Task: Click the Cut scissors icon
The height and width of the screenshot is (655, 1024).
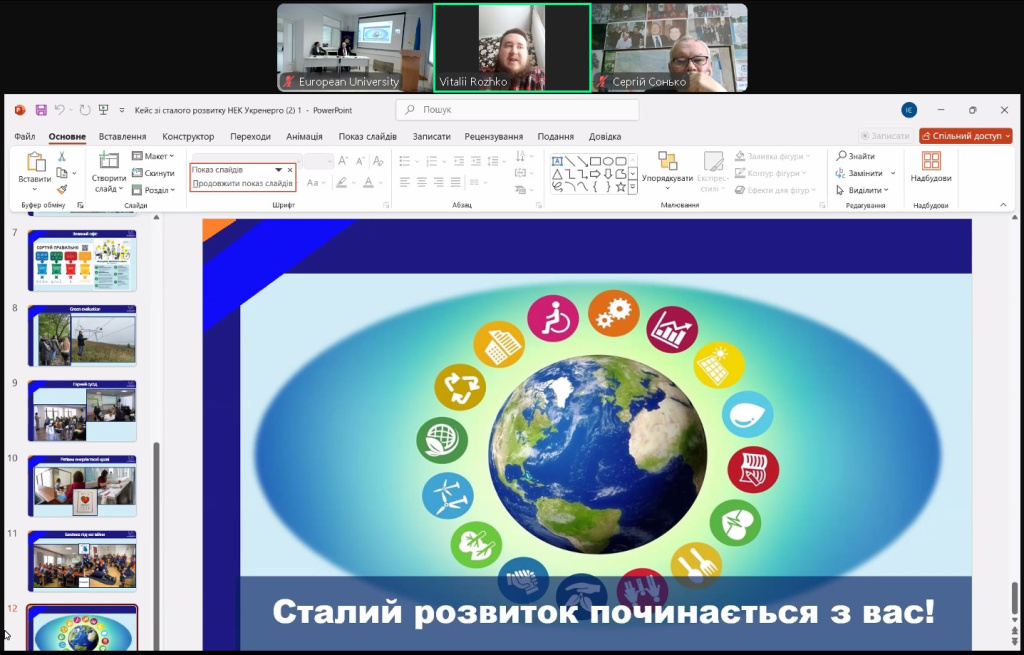Action: [61, 157]
